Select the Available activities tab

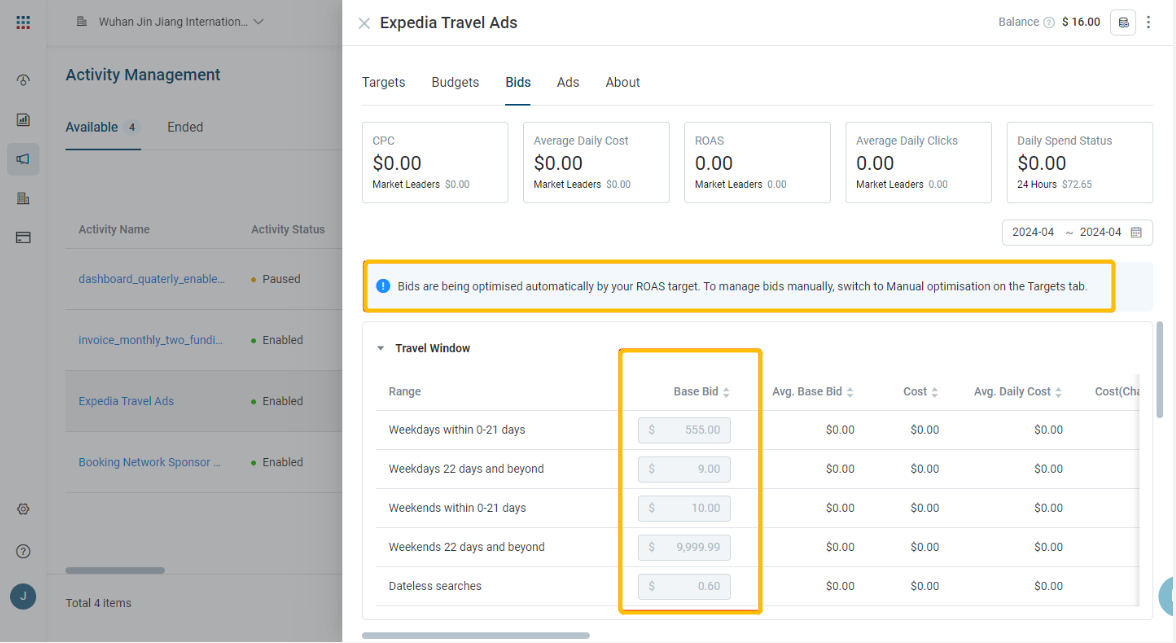pos(103,128)
